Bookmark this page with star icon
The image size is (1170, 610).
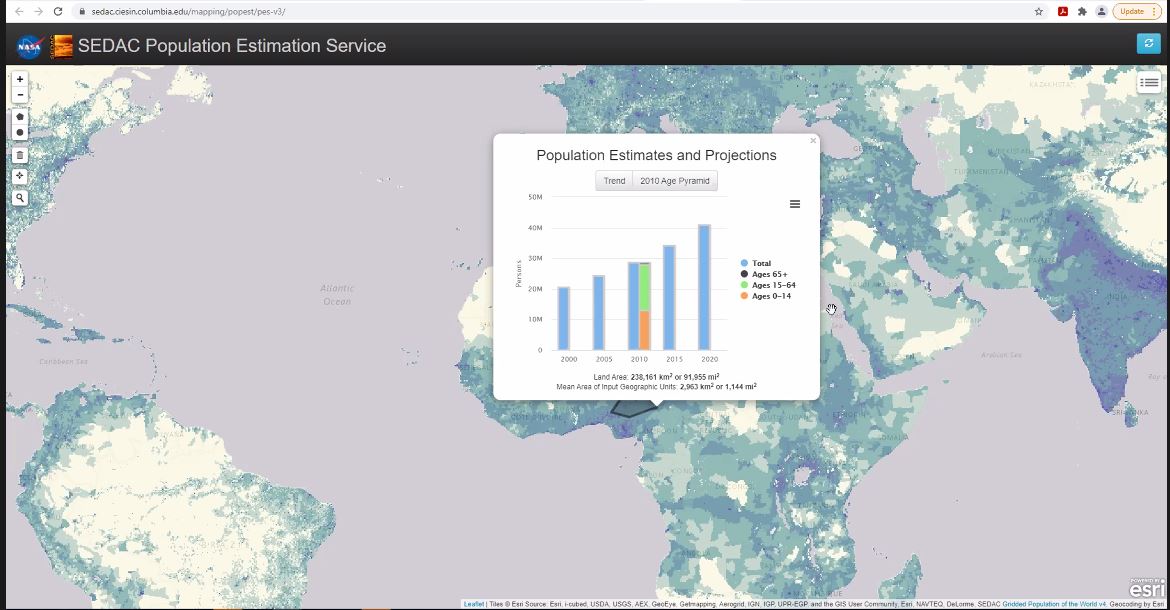pos(1039,11)
